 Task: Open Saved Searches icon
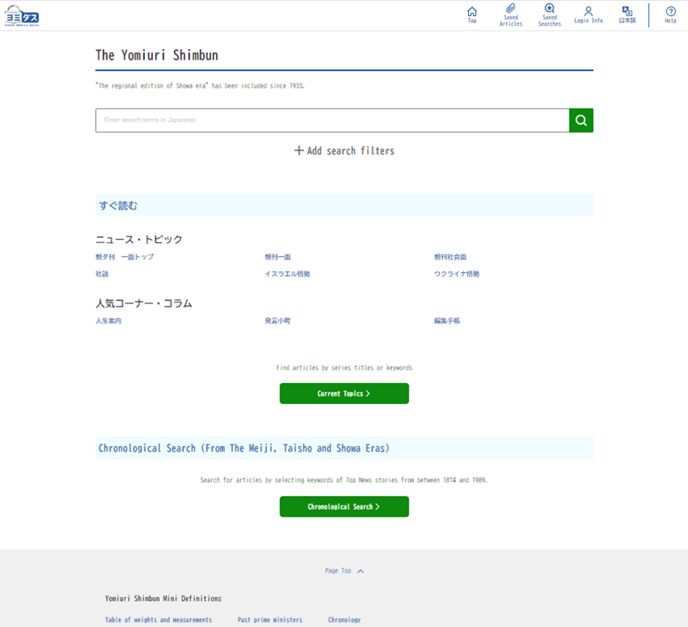click(x=549, y=10)
